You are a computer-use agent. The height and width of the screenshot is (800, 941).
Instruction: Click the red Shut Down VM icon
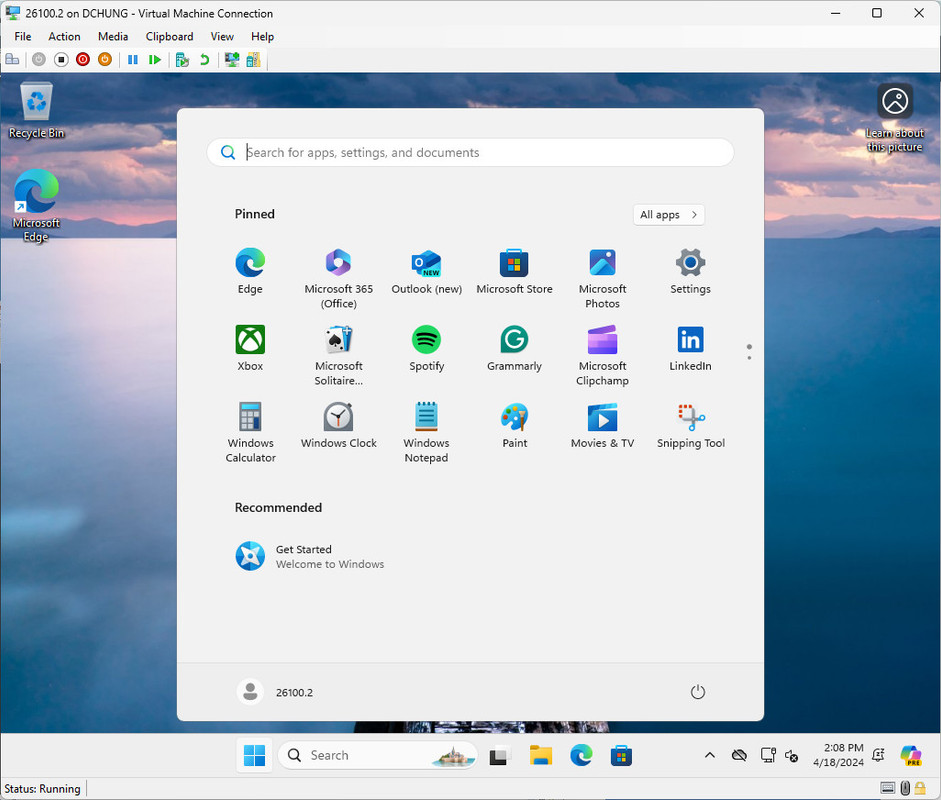pos(83,59)
